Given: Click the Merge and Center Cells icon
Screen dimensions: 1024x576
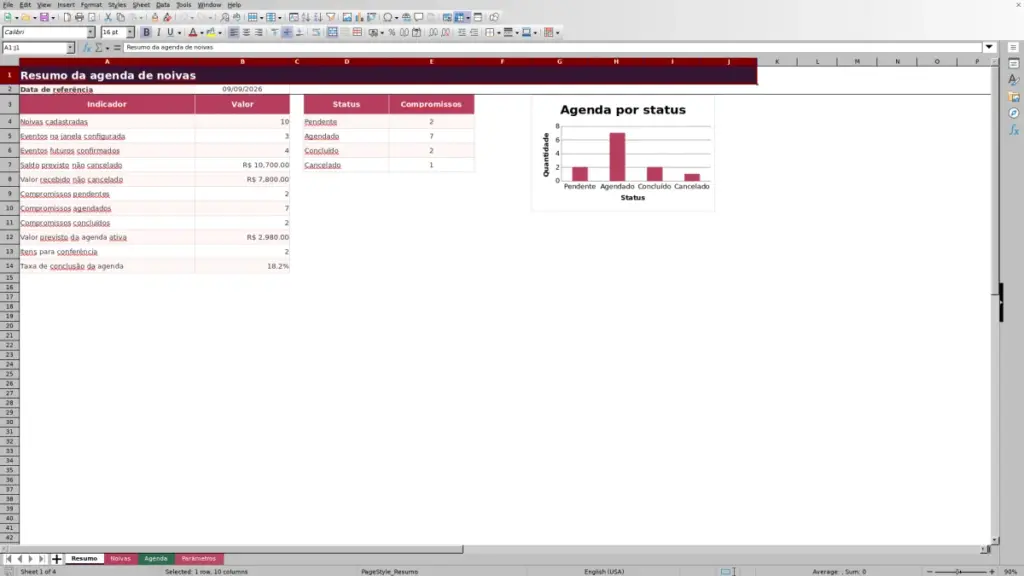Looking at the screenshot, I should (x=332, y=33).
